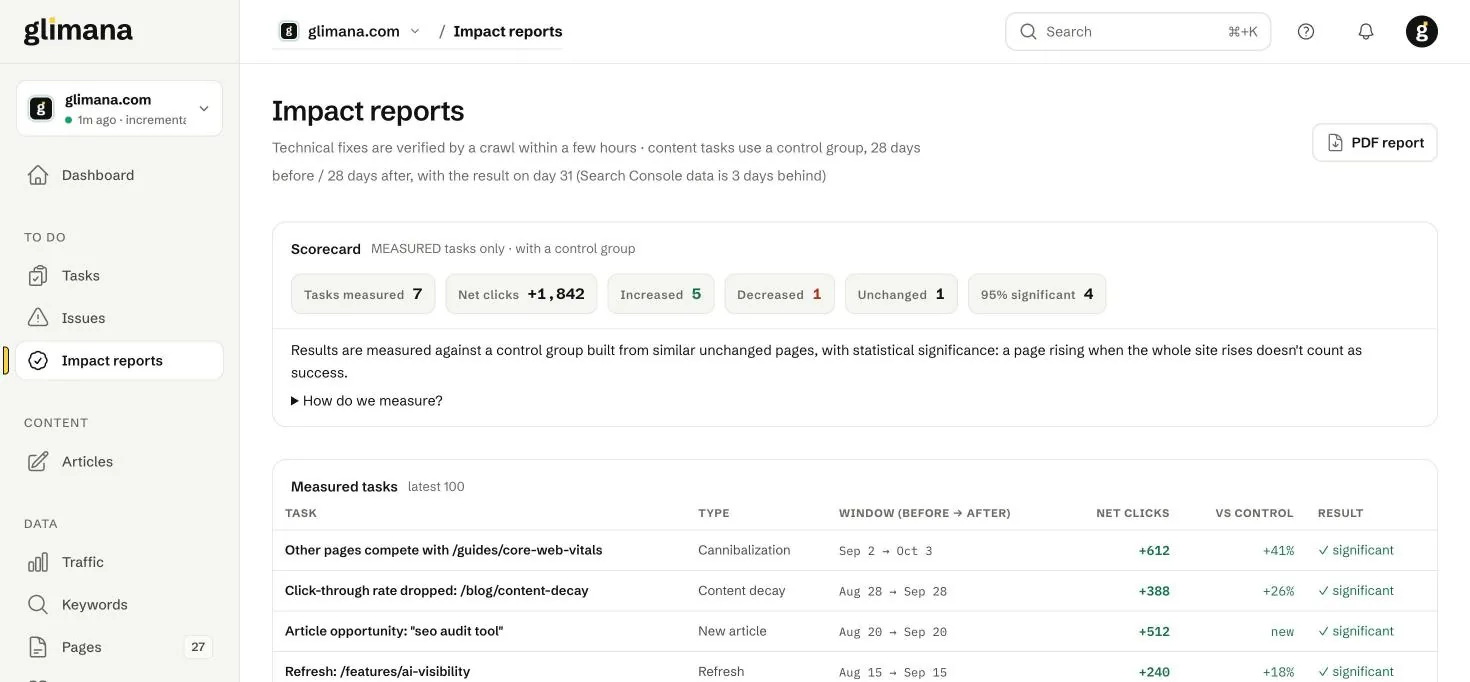
Task: Open the "Article opportunity: seo audit tool" task
Action: tap(394, 631)
